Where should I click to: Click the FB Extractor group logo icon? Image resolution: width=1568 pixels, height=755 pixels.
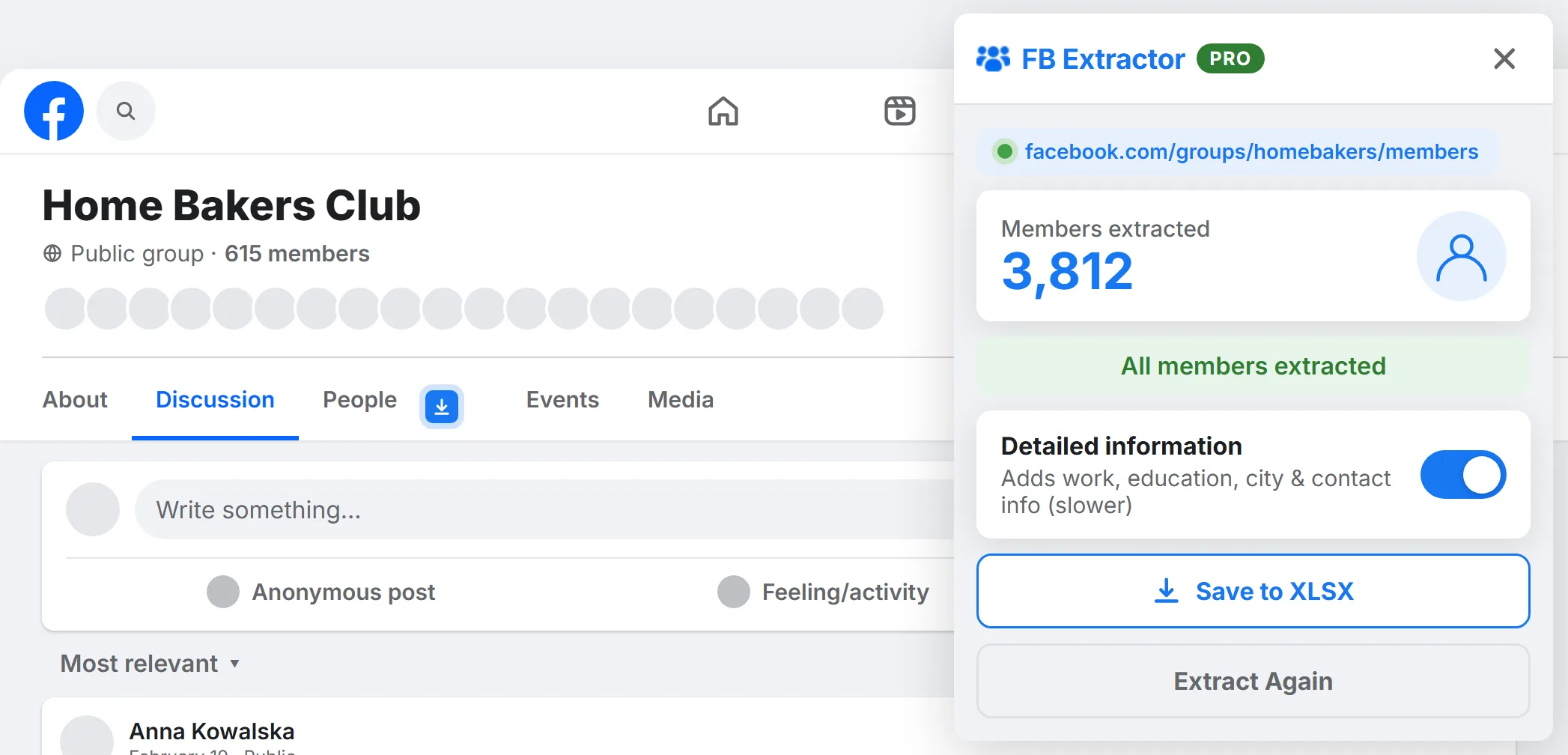coord(994,58)
